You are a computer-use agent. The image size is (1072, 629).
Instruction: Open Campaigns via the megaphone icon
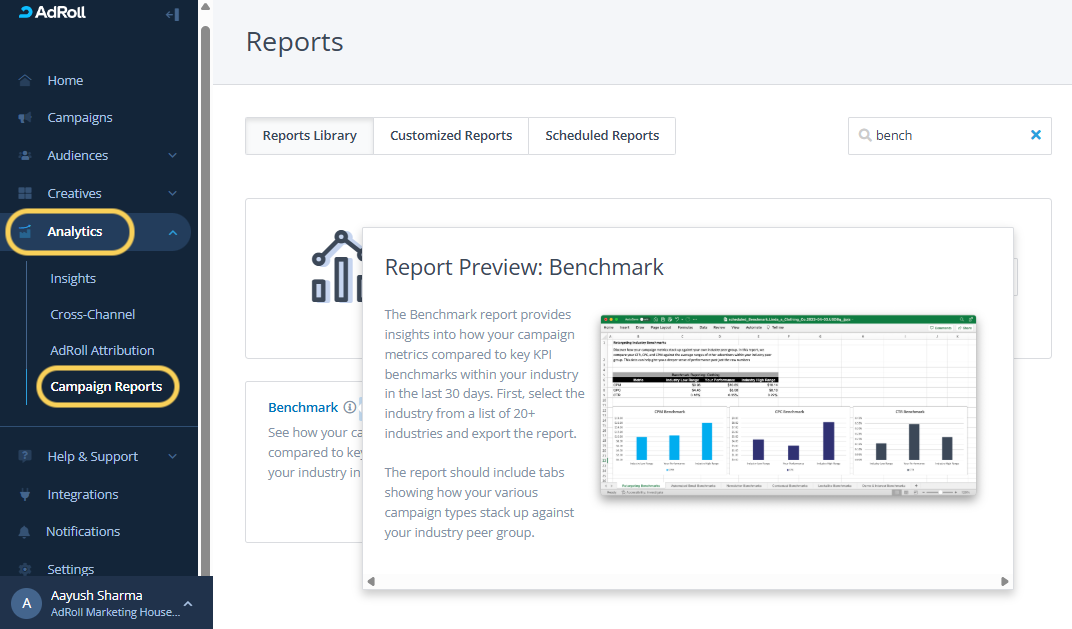[25, 118]
